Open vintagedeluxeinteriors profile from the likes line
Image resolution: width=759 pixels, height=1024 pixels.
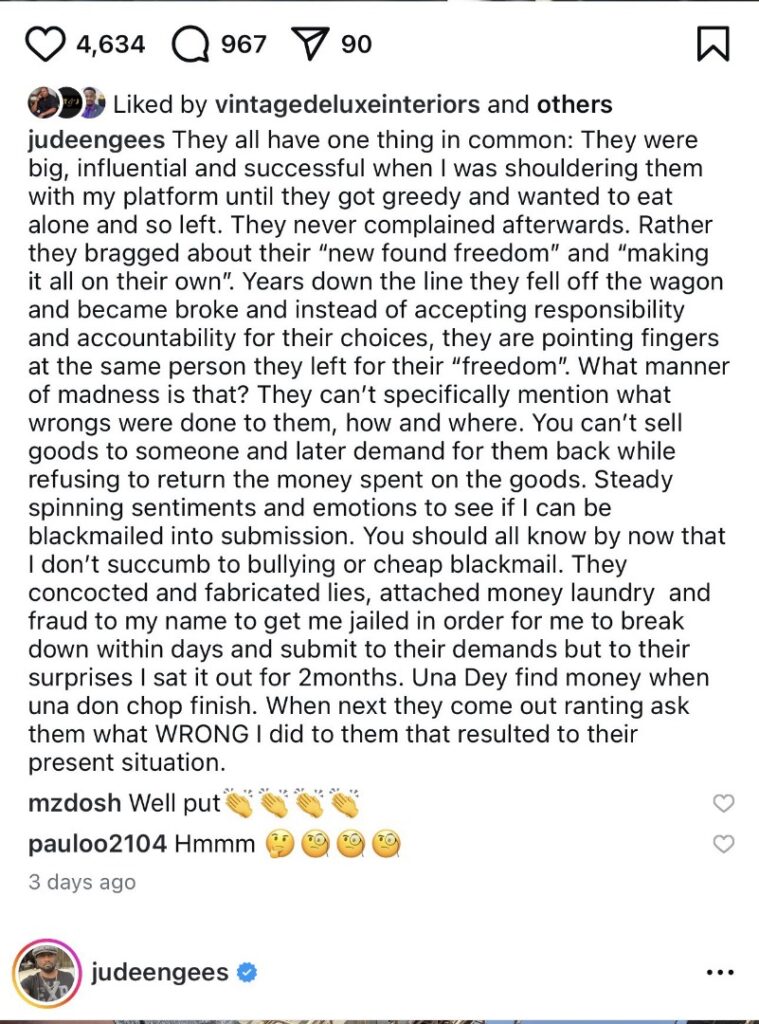347,104
